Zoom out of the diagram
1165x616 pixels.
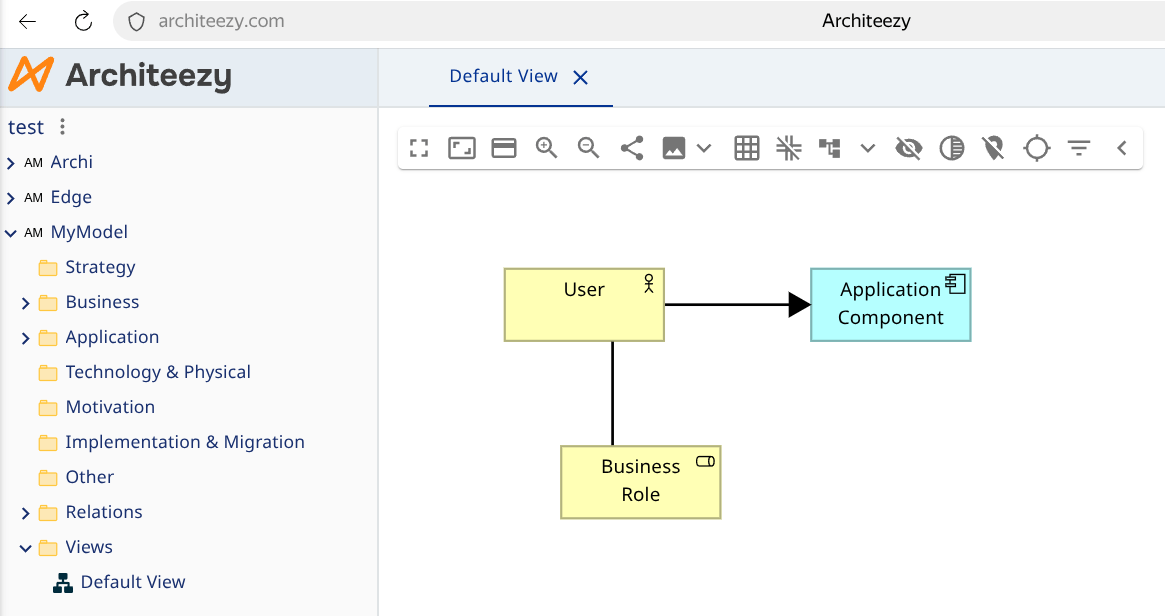588,148
